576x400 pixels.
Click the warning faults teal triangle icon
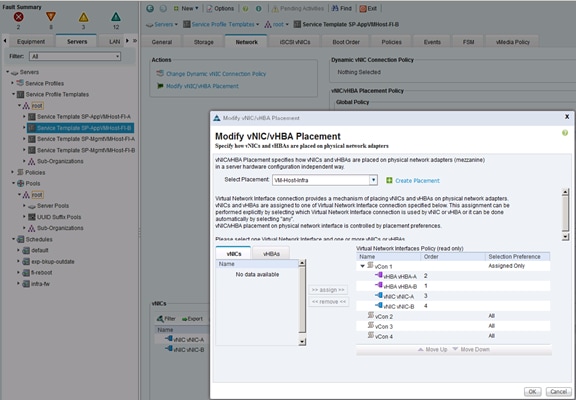coord(116,17)
